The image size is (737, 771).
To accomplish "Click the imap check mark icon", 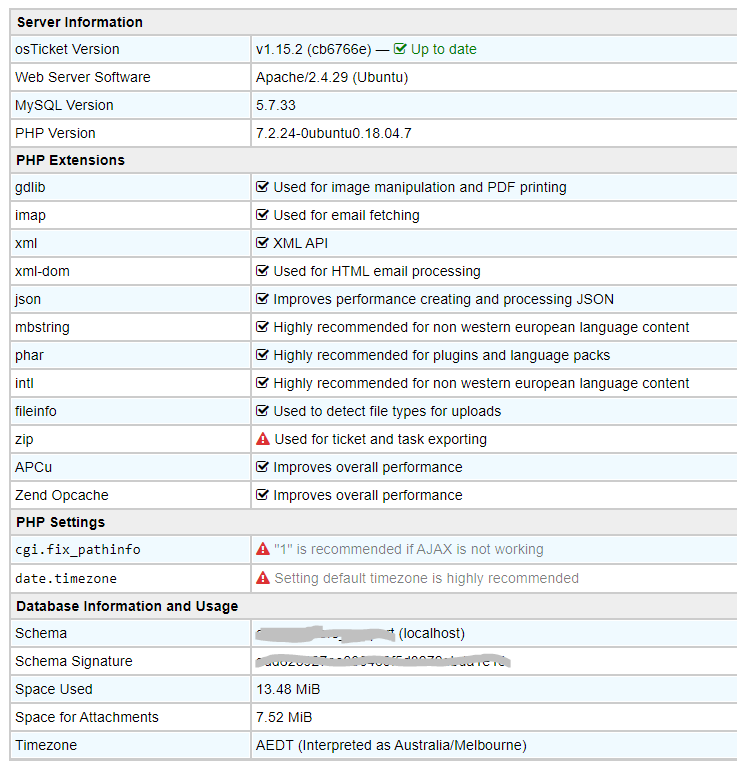I will 263,215.
